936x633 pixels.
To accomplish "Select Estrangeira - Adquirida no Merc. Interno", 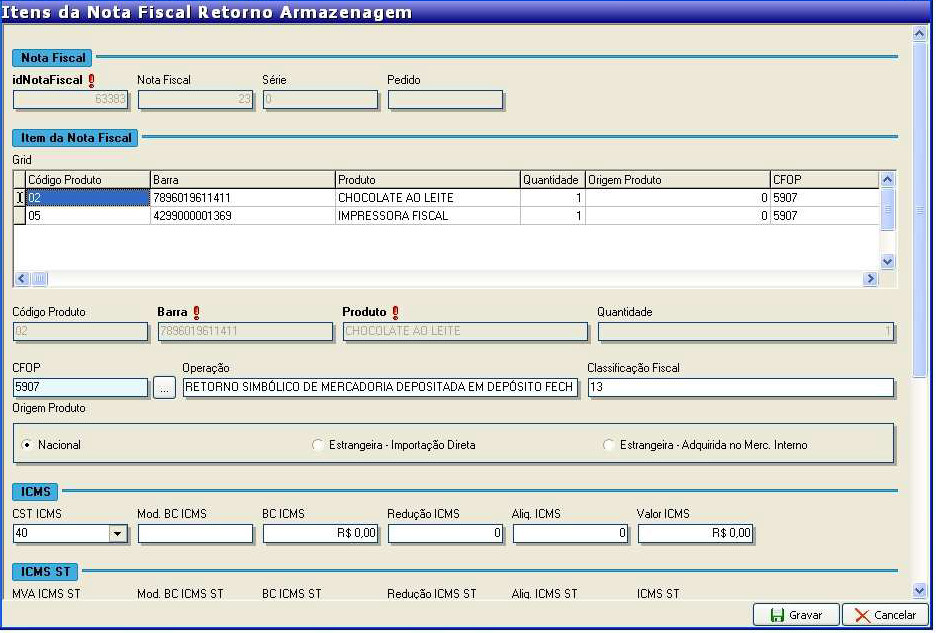I will tap(608, 445).
